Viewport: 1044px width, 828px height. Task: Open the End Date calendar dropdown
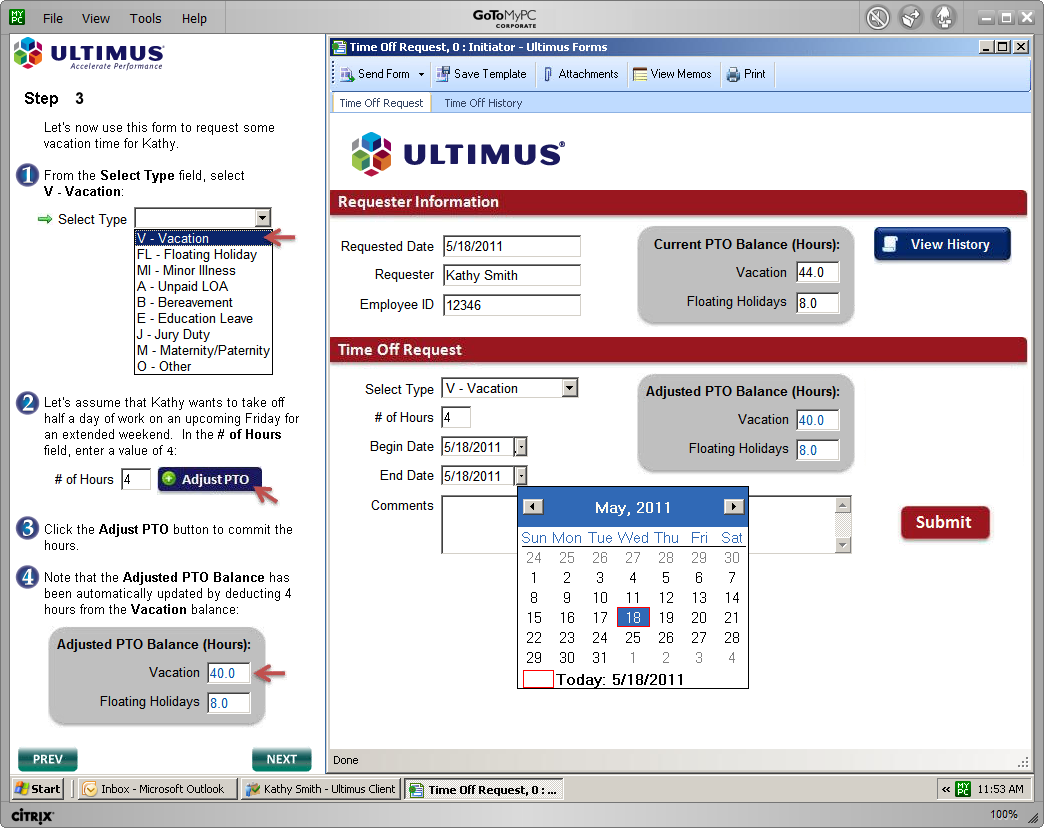[521, 476]
